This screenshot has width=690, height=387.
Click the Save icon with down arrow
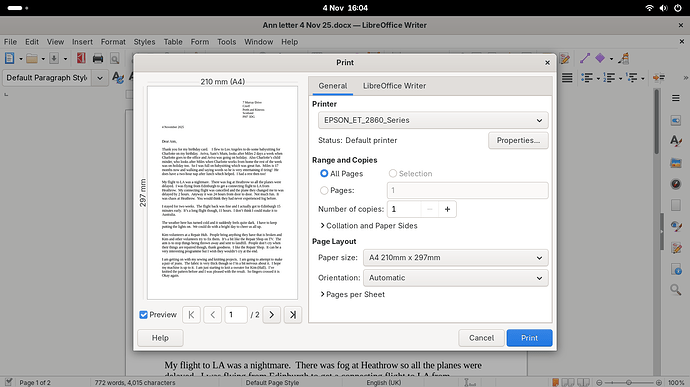click(x=54, y=58)
